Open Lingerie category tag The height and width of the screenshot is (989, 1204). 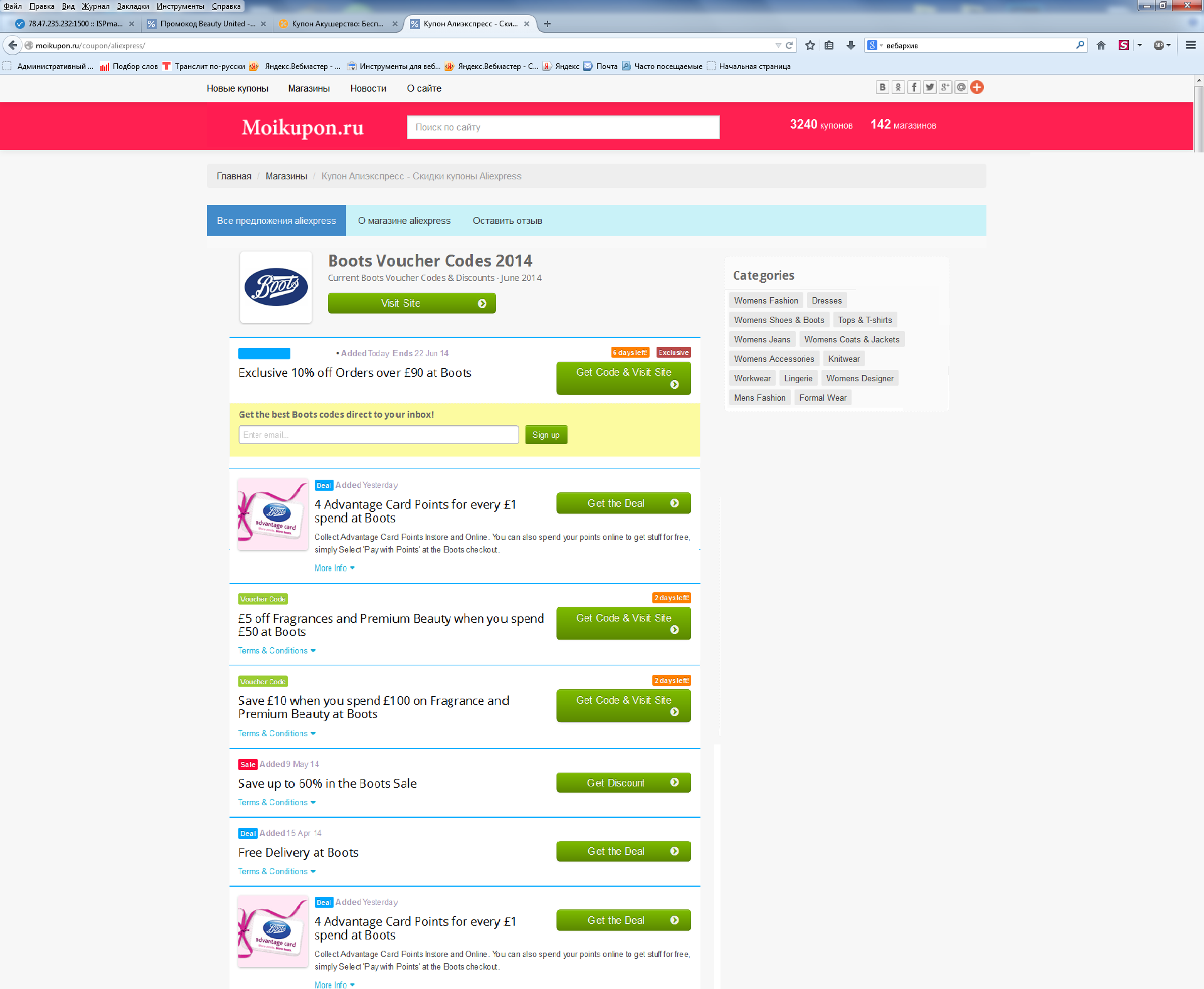[x=798, y=378]
